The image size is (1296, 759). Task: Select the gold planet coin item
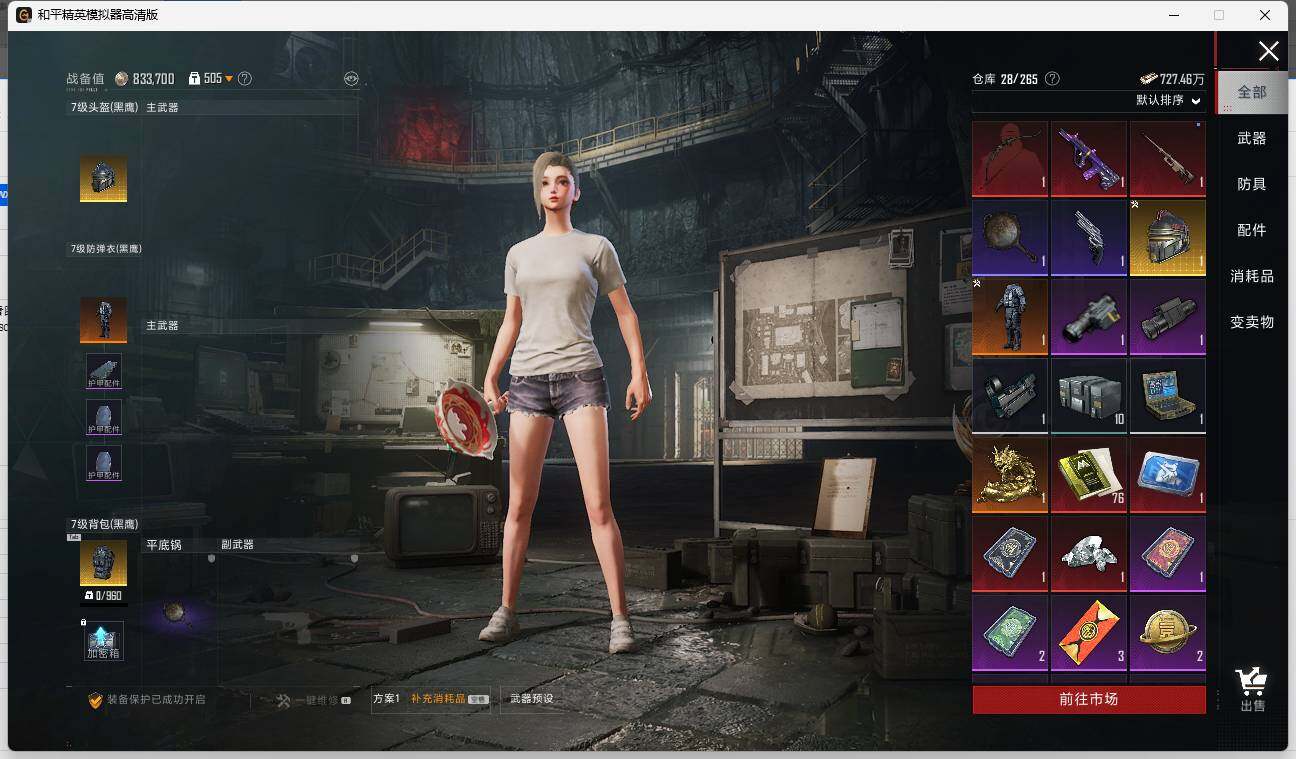pyautogui.click(x=1168, y=633)
